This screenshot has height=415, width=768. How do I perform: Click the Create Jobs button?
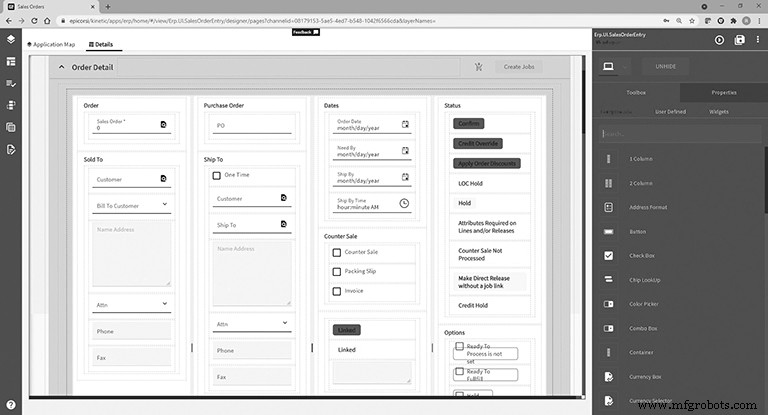pos(519,67)
